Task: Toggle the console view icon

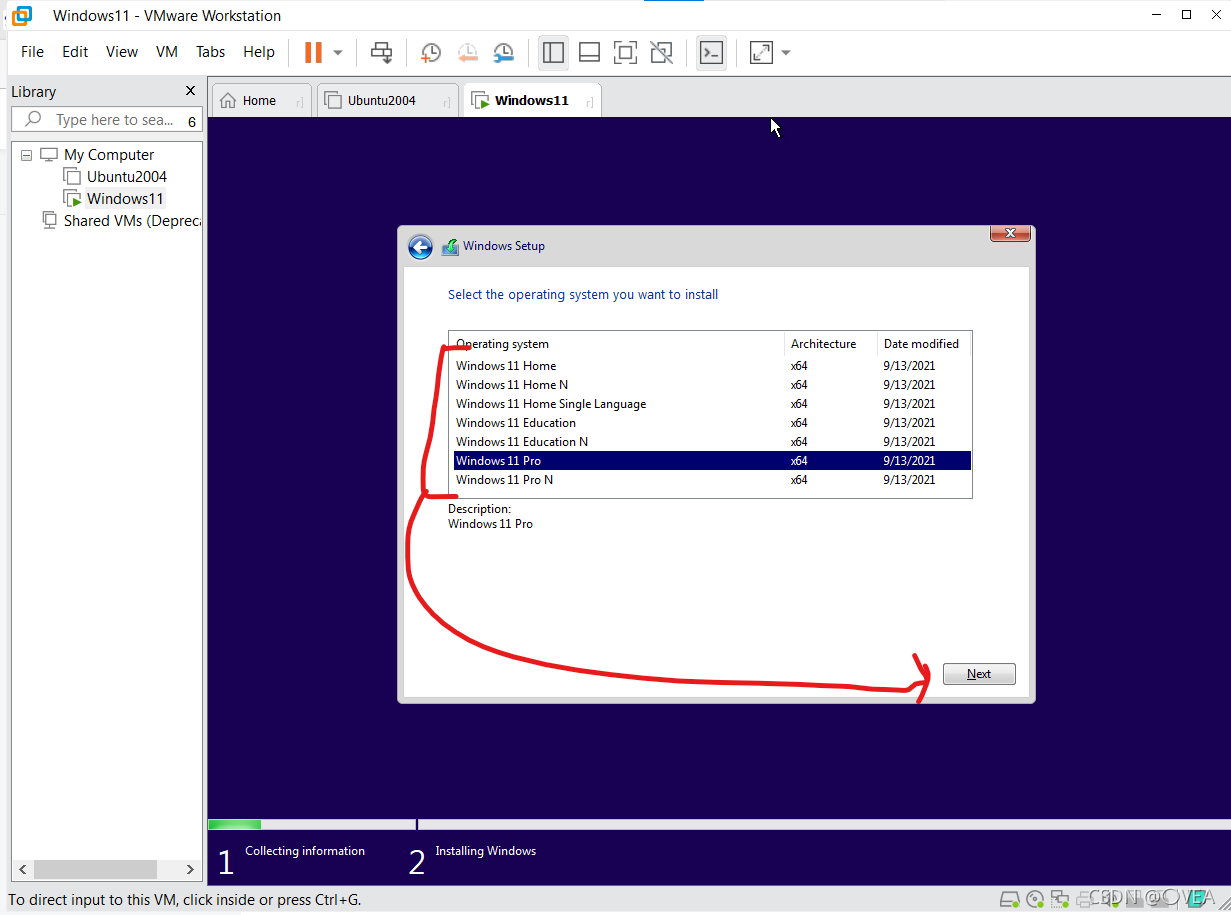Action: pos(711,52)
